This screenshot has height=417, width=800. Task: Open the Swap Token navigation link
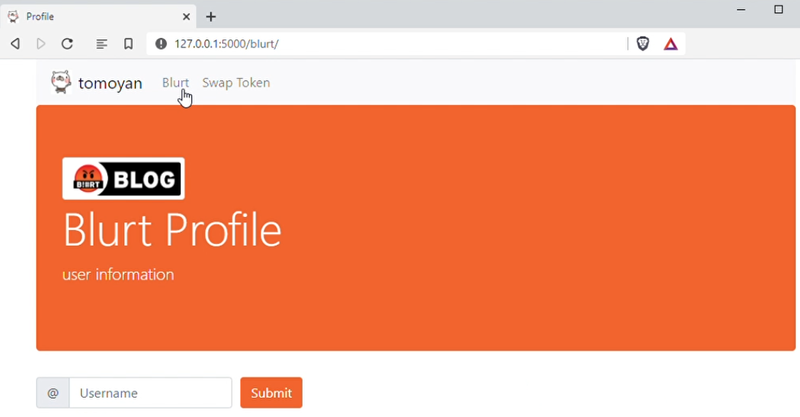point(236,83)
